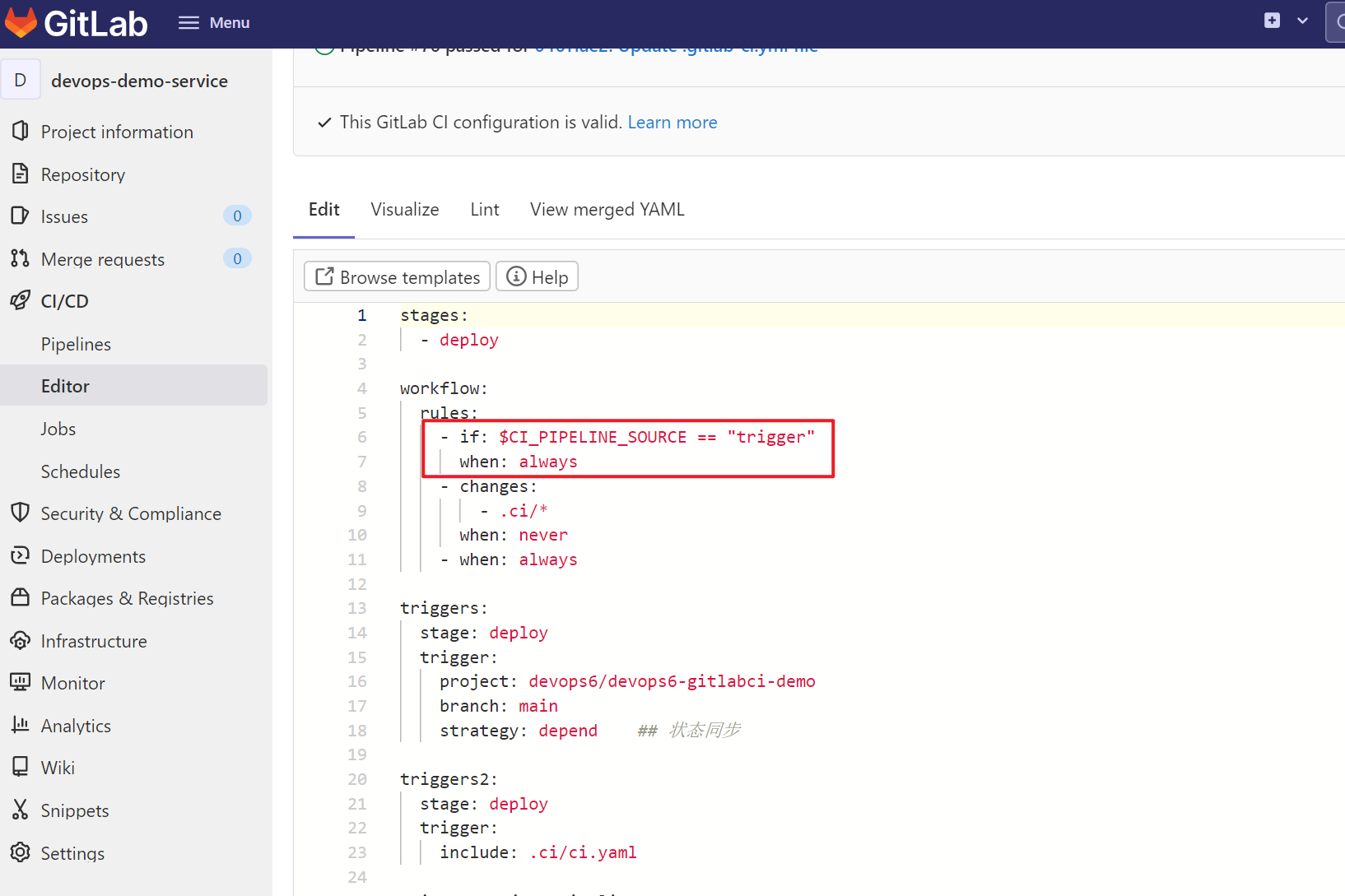Click the Packages & Registries icon

(x=21, y=597)
